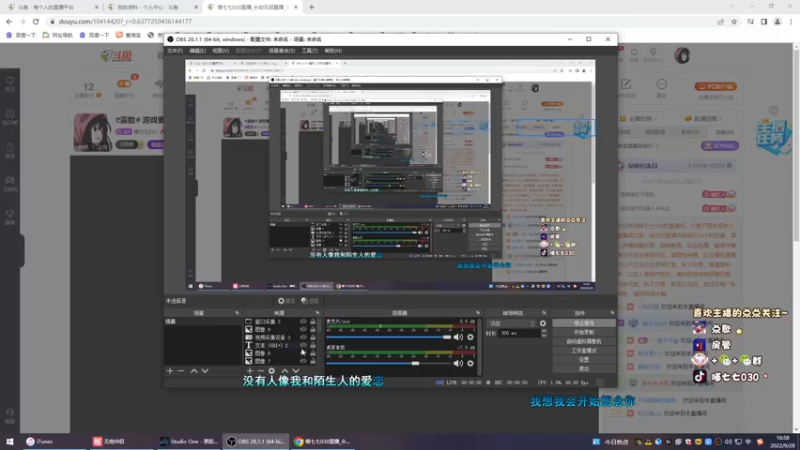Open Studio One from the taskbar

click(x=188, y=442)
